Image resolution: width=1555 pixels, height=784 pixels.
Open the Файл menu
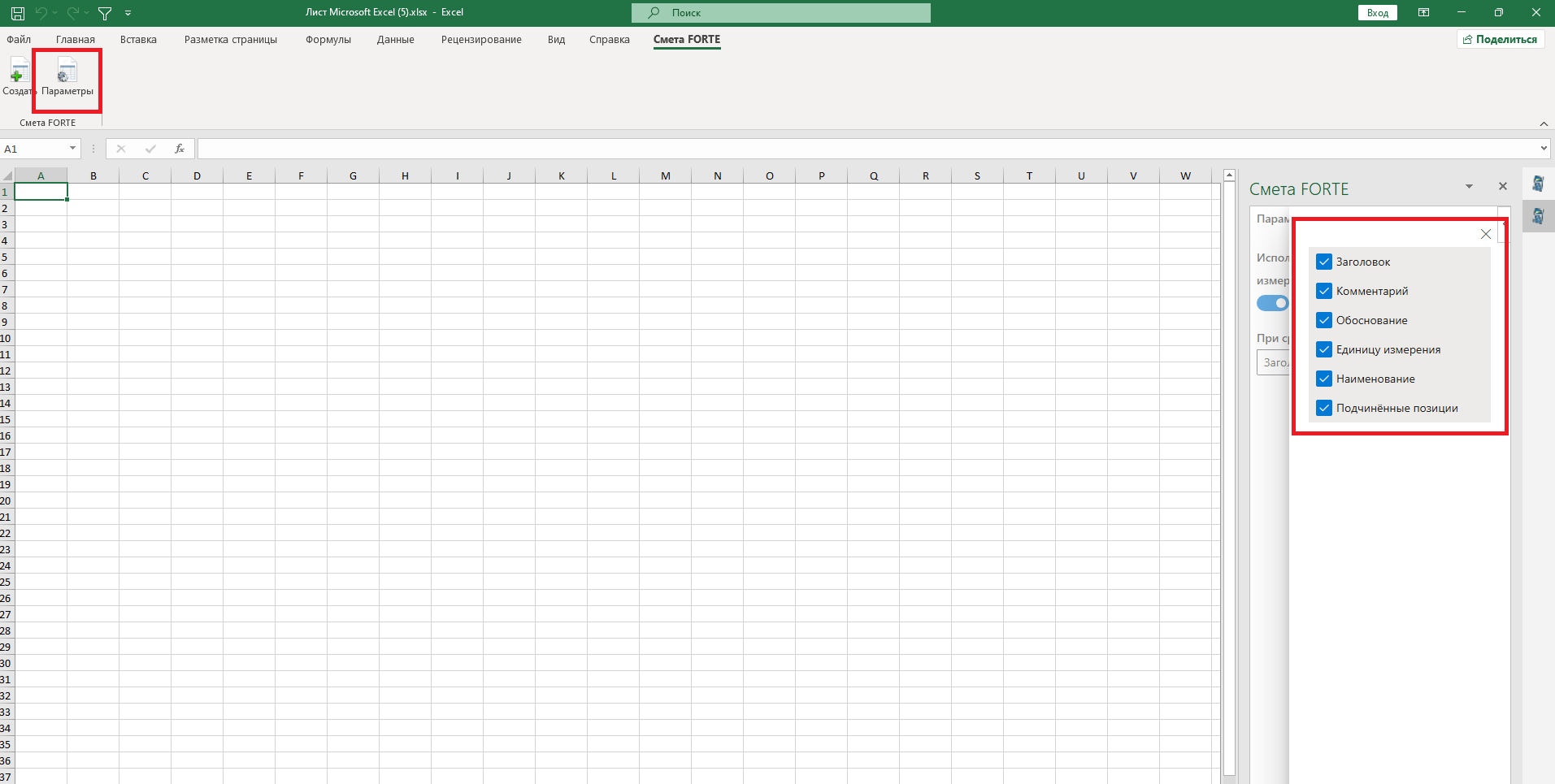click(x=19, y=39)
